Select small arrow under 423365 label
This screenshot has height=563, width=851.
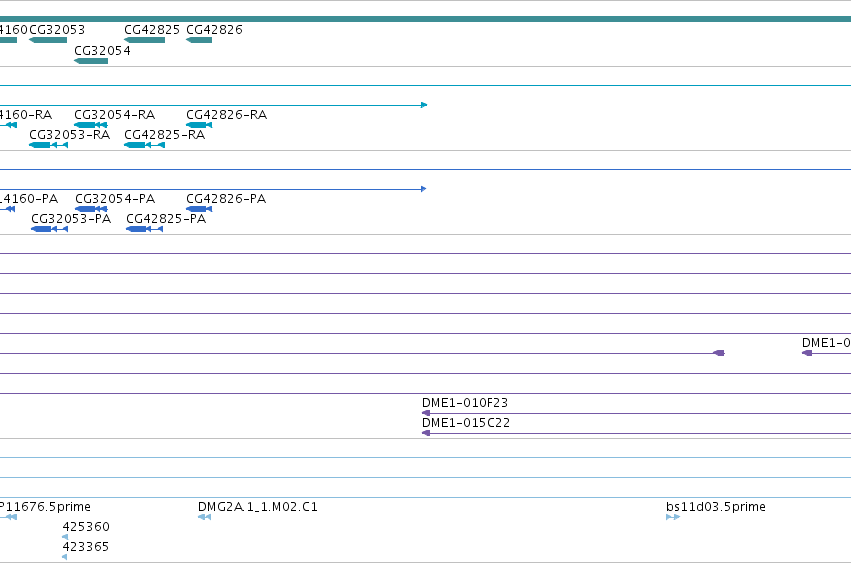tap(65, 557)
